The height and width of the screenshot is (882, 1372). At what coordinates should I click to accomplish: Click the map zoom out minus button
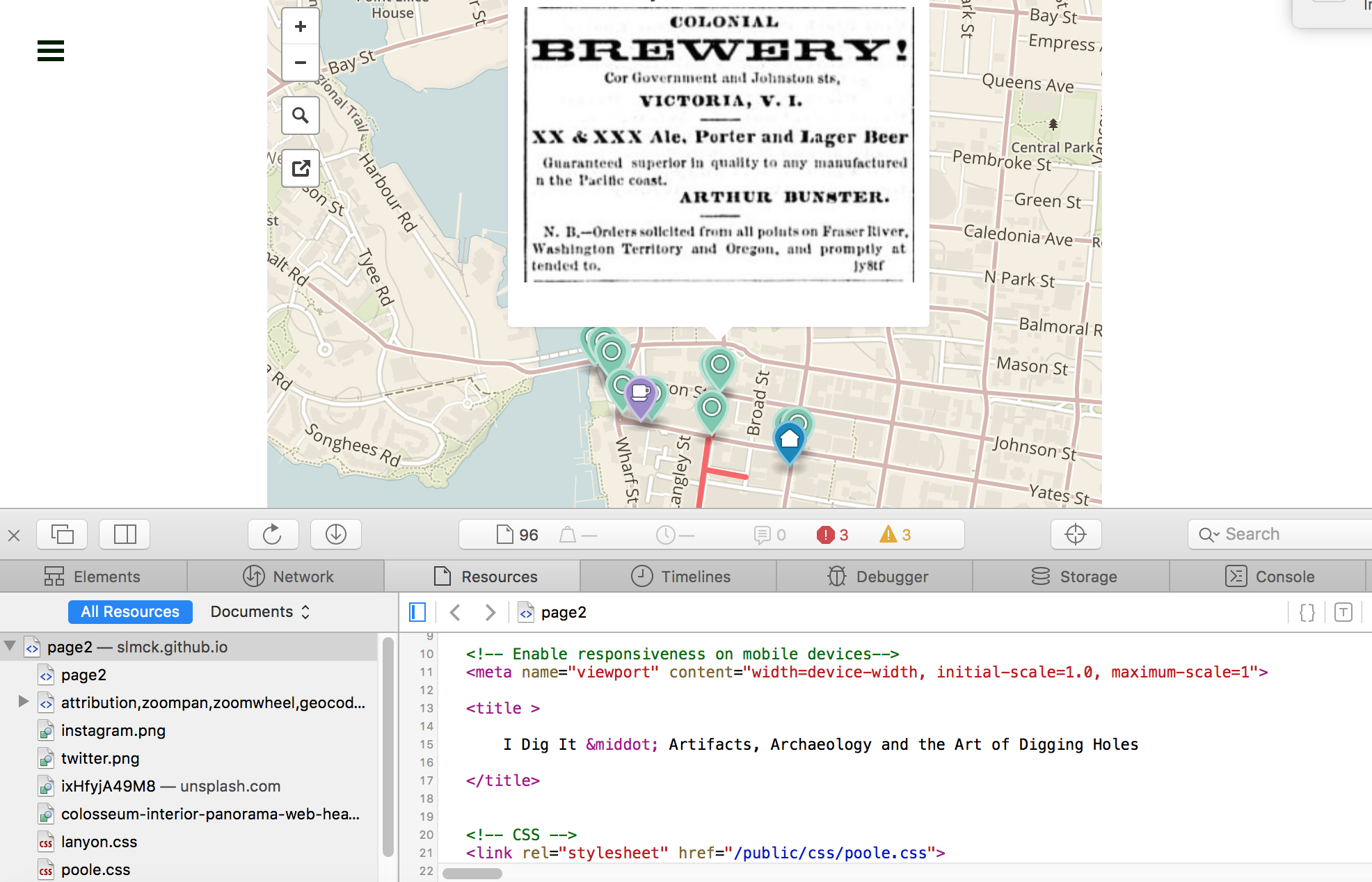click(301, 63)
